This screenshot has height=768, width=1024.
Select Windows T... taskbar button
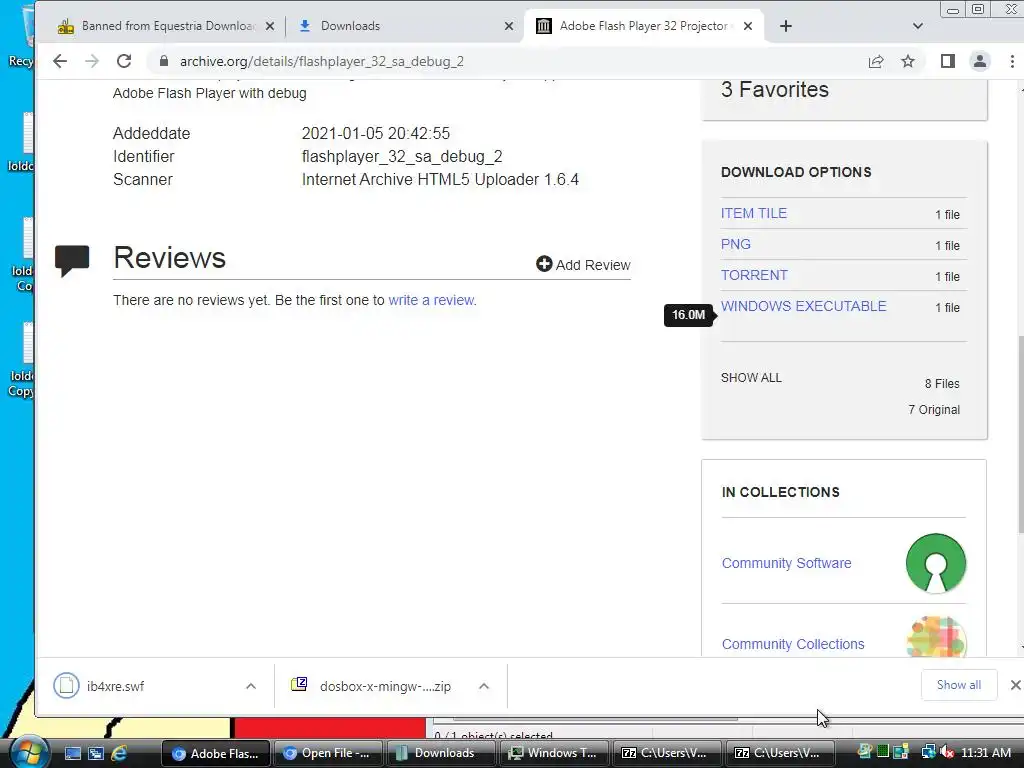tap(554, 754)
